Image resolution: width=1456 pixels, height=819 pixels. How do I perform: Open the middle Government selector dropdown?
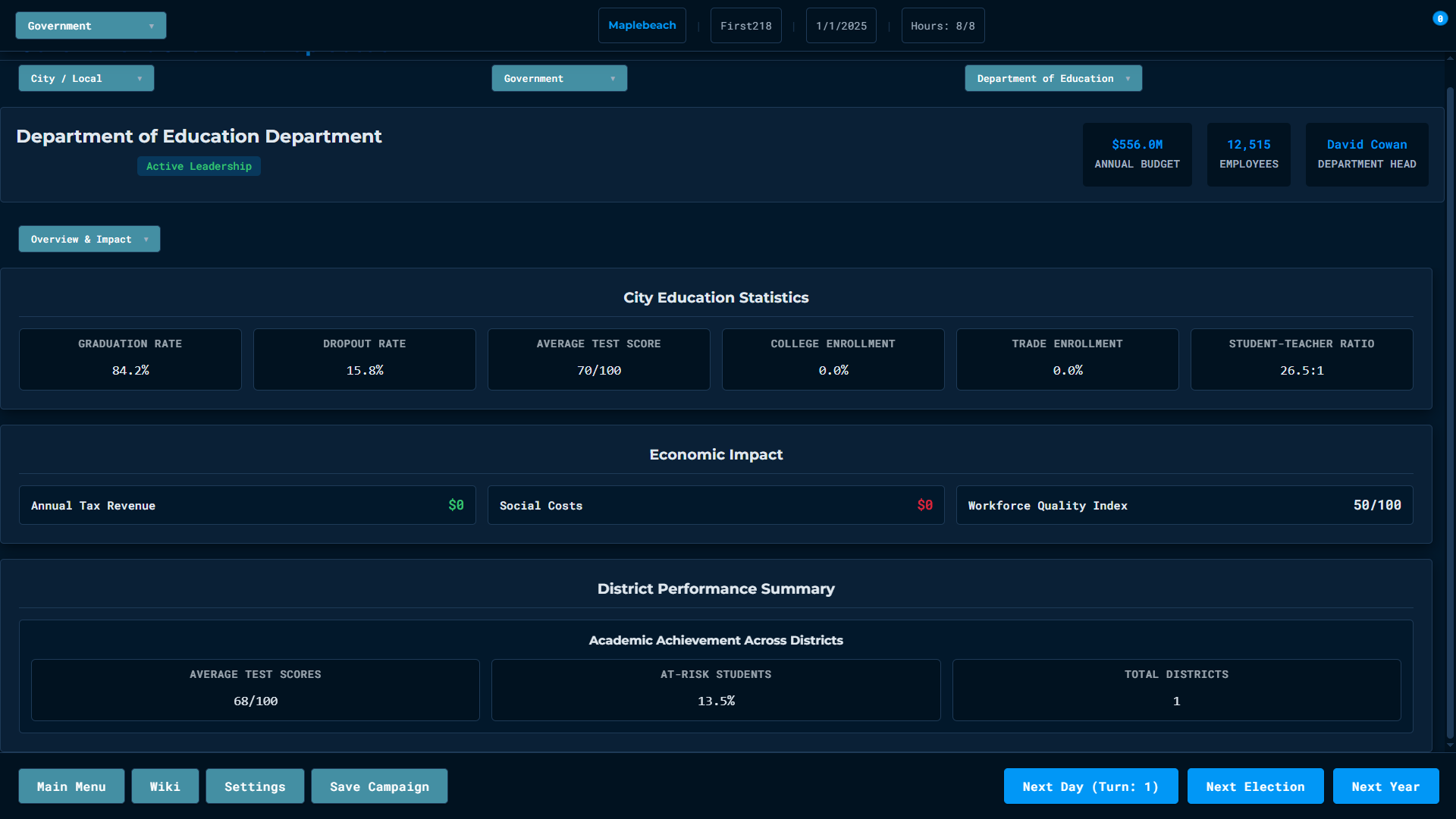pos(559,78)
